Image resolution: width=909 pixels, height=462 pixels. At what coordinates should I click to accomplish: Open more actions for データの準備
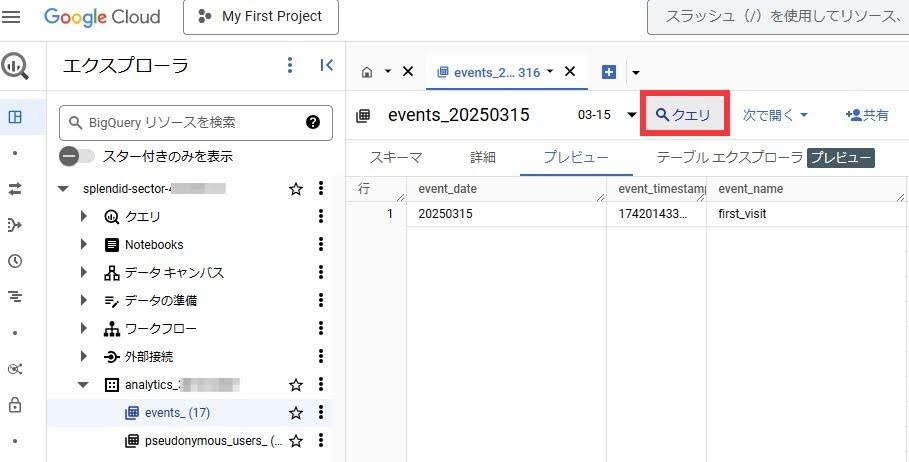pyautogui.click(x=321, y=300)
